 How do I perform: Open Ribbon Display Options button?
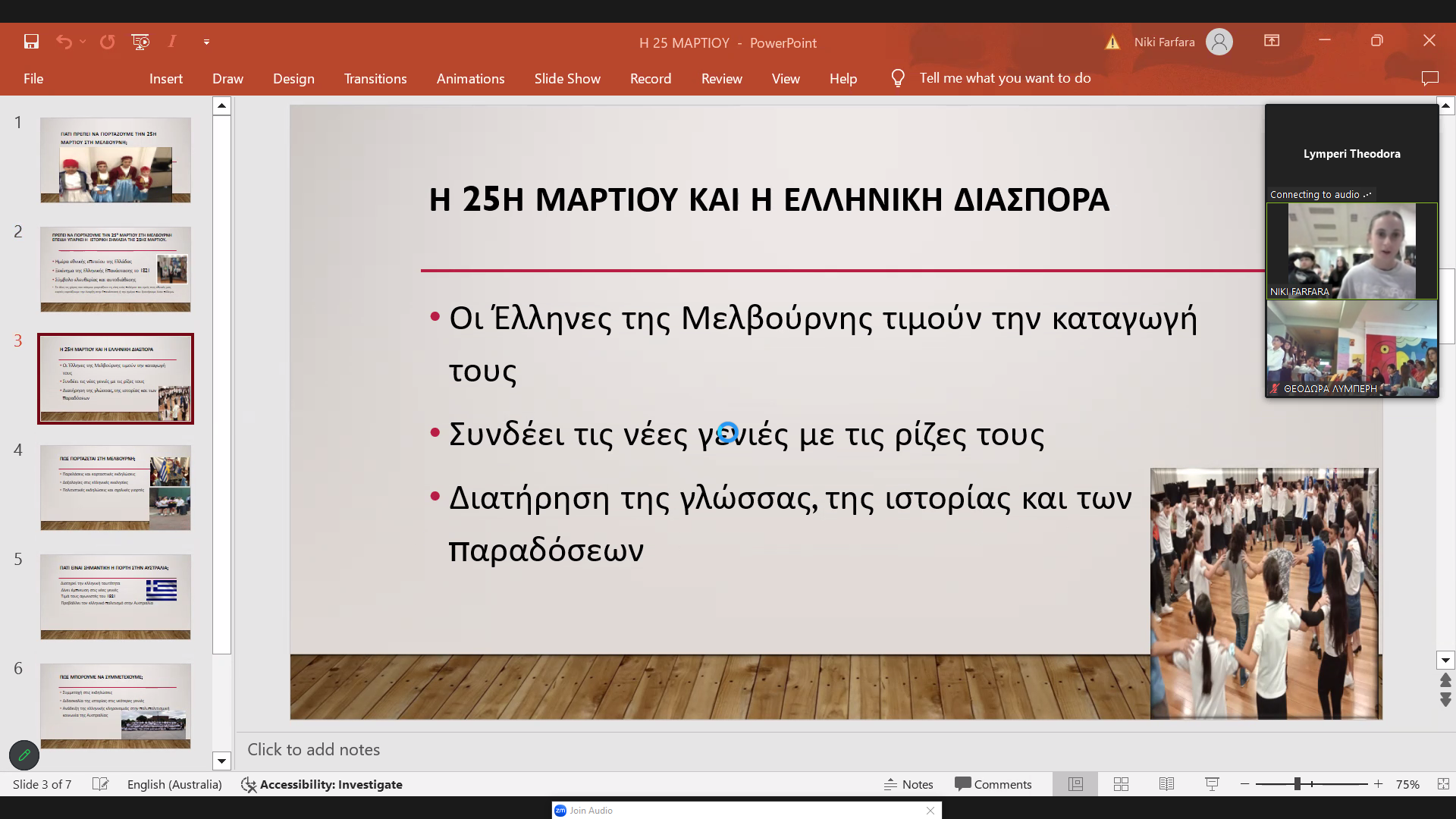pos(1272,41)
